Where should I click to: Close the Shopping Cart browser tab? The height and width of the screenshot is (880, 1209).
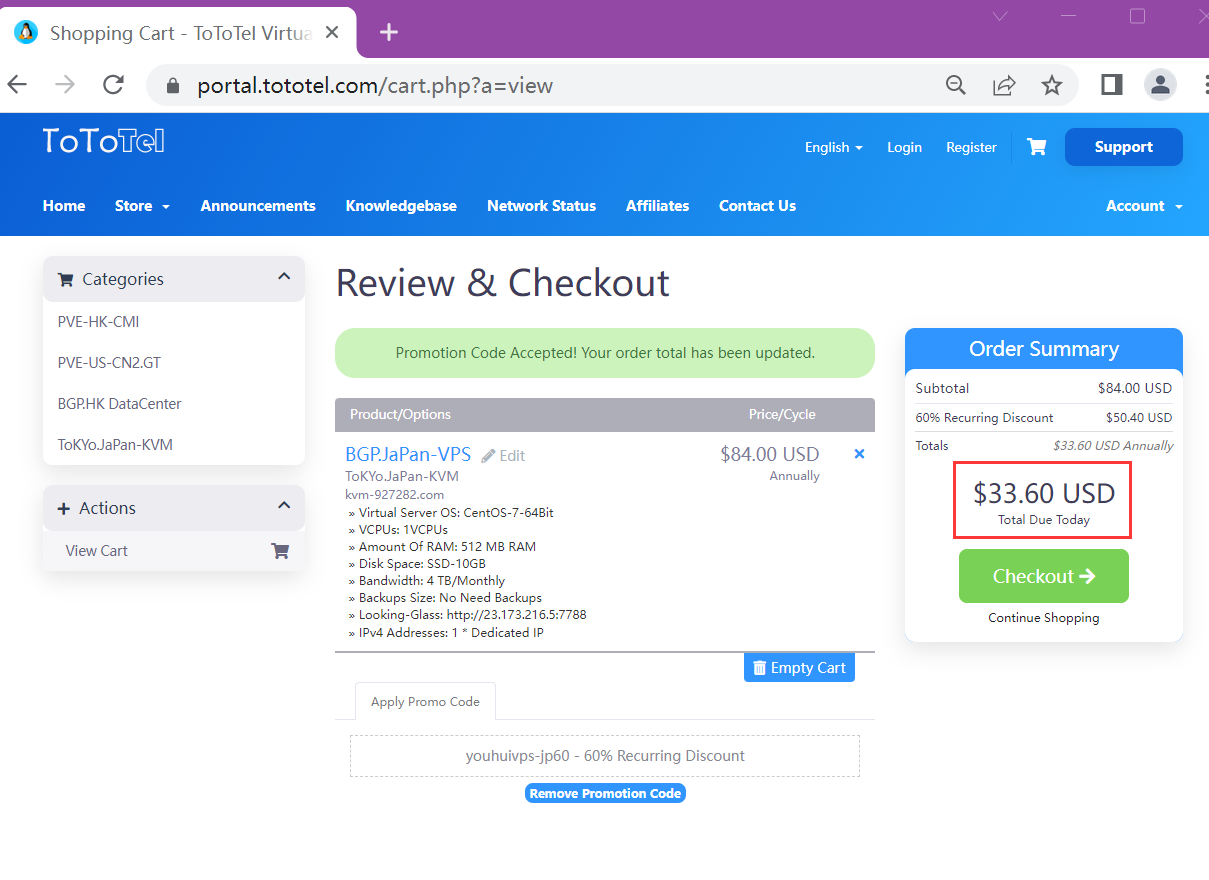click(332, 32)
